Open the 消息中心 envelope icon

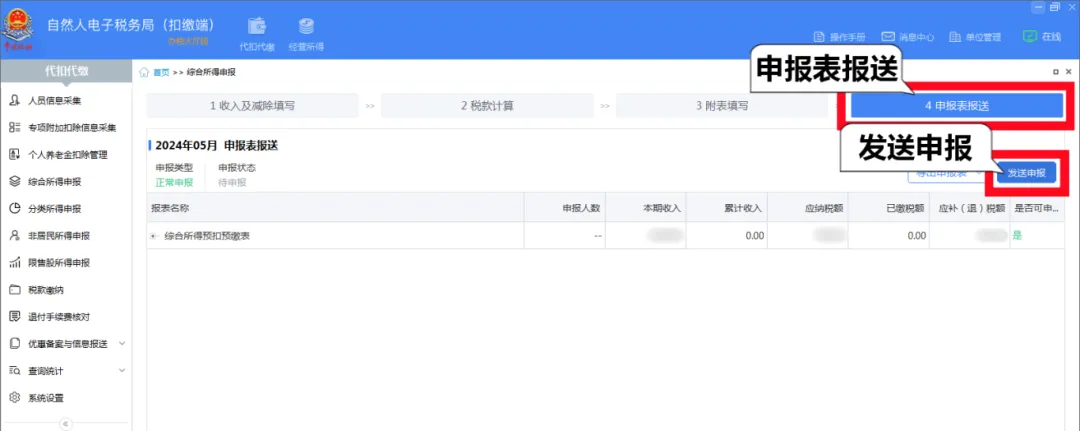pos(888,37)
